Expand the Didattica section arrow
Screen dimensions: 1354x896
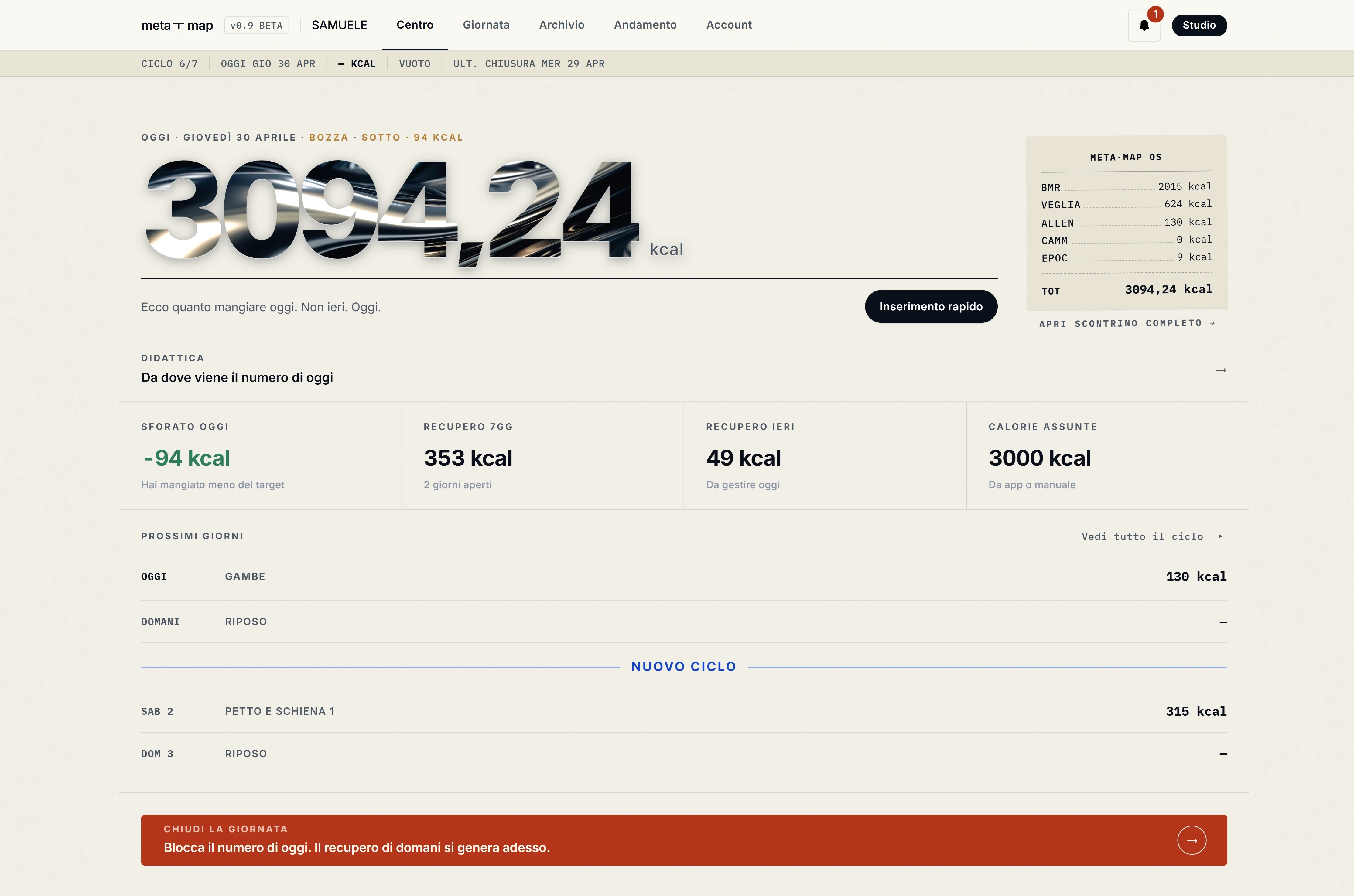coord(1221,370)
